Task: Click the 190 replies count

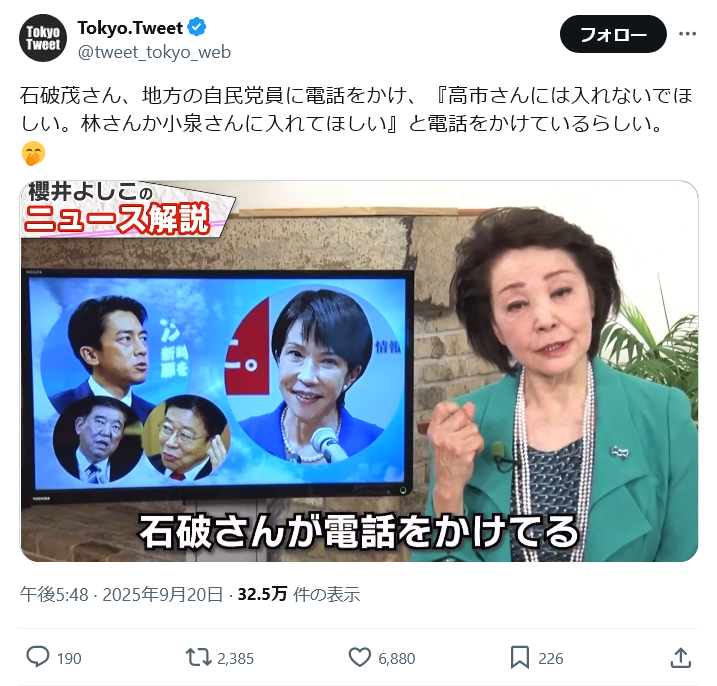Action: (x=69, y=659)
